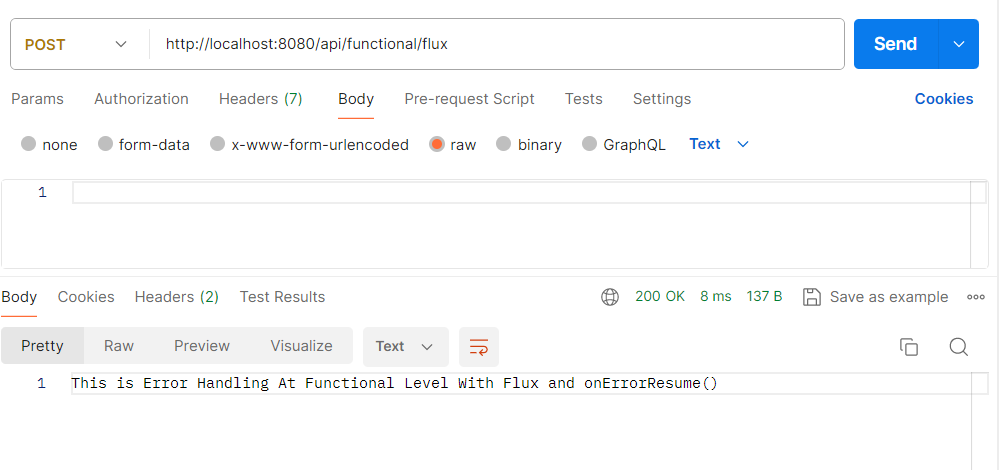This screenshot has width=1007, height=470.
Task: Click the search response magnifier icon
Action: click(958, 347)
